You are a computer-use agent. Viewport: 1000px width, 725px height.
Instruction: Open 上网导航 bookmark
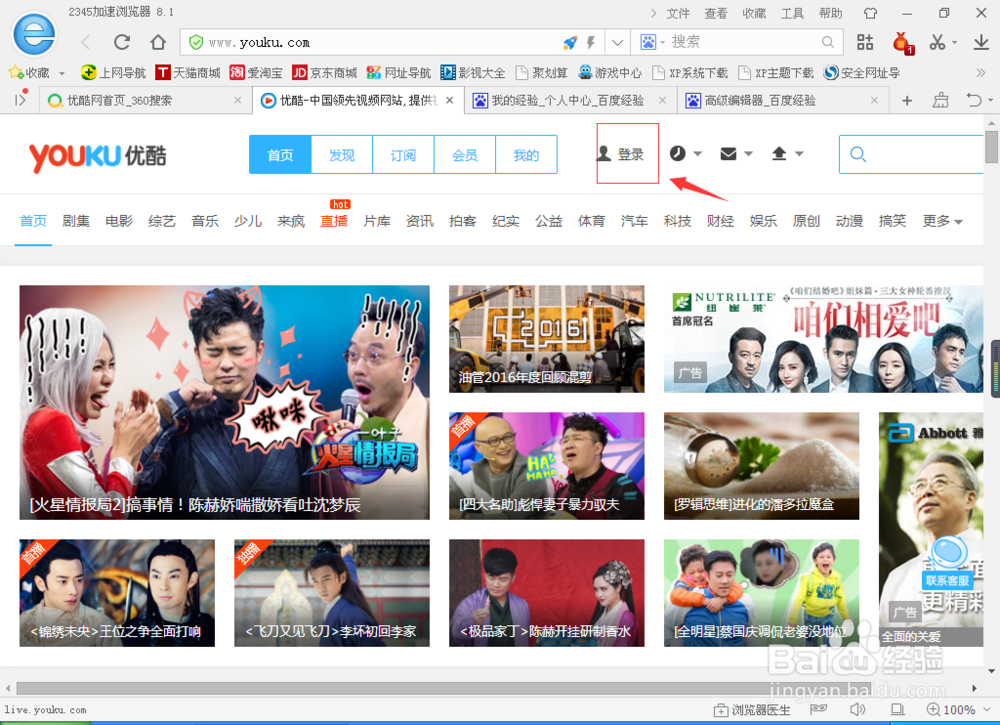click(114, 73)
